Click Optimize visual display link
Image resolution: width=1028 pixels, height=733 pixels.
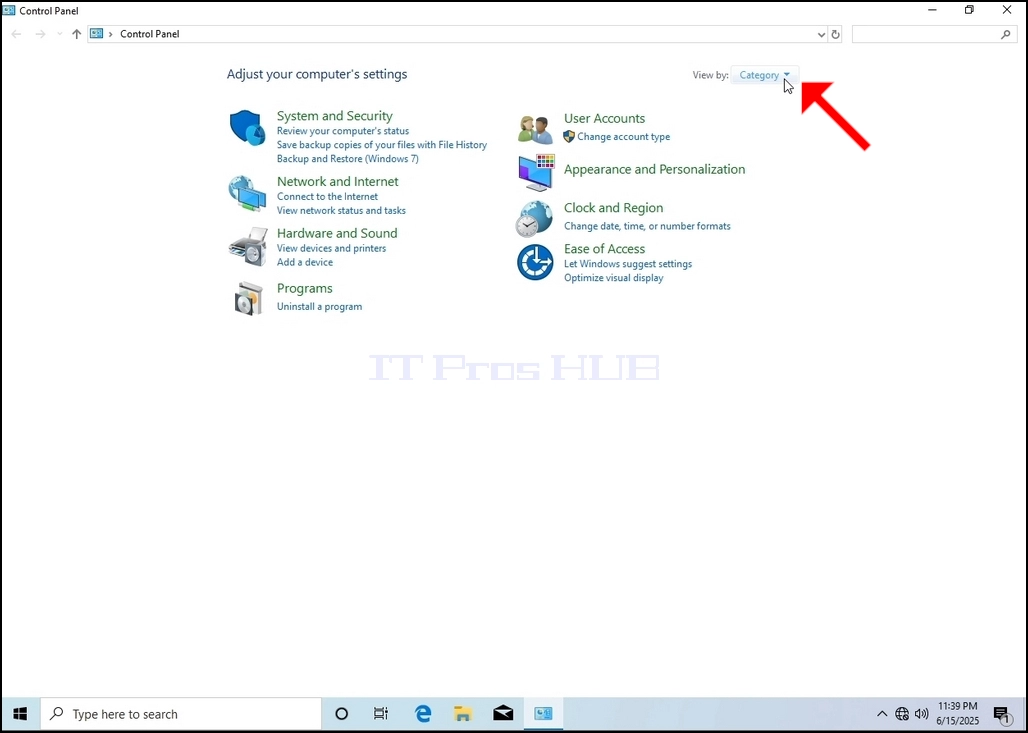point(614,278)
